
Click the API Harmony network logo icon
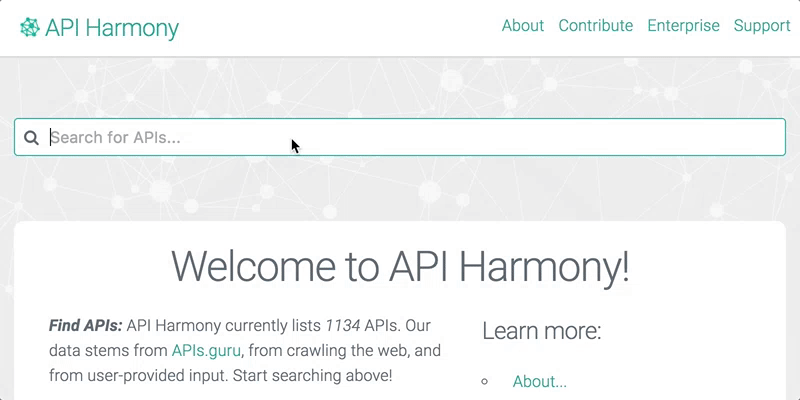point(30,27)
